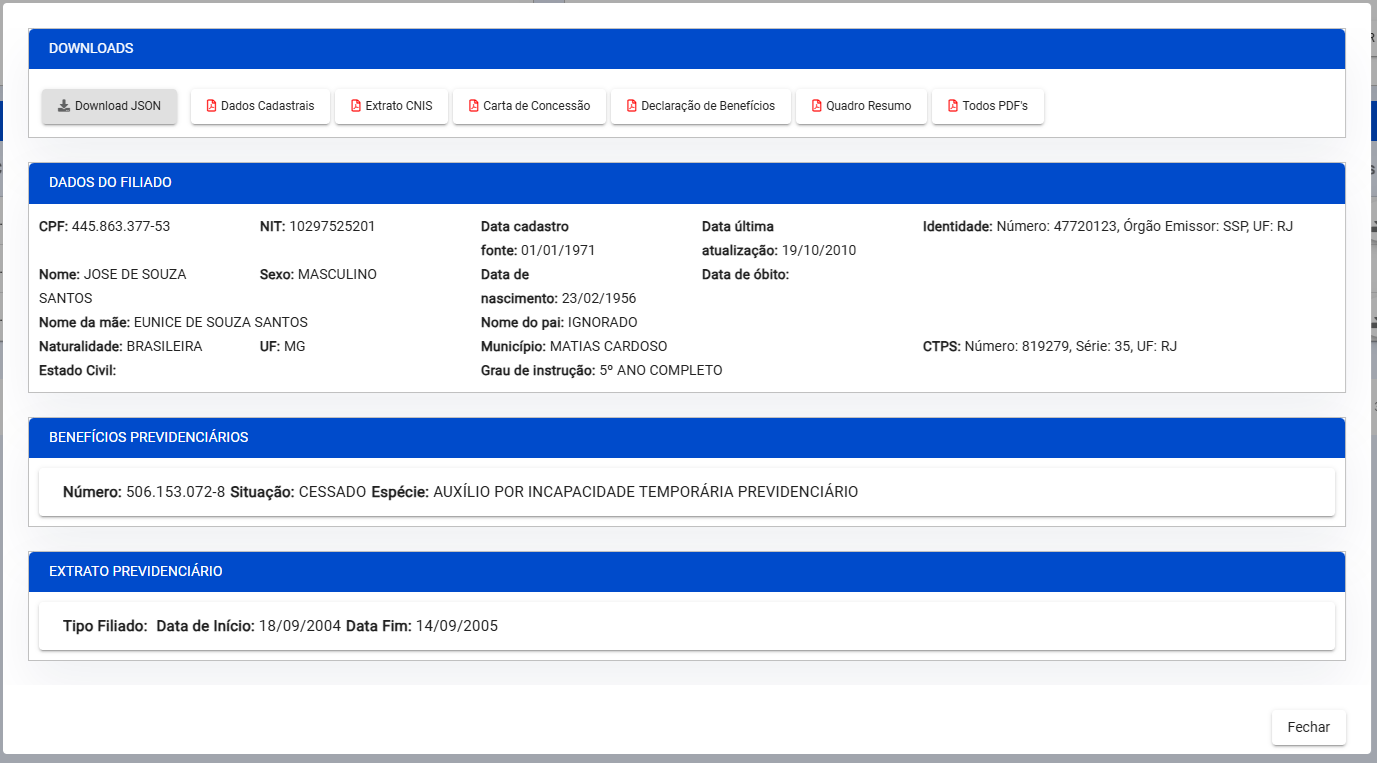This screenshot has width=1377, height=763.
Task: Click the Município value MATIAS CARDOSO
Action: click(608, 346)
